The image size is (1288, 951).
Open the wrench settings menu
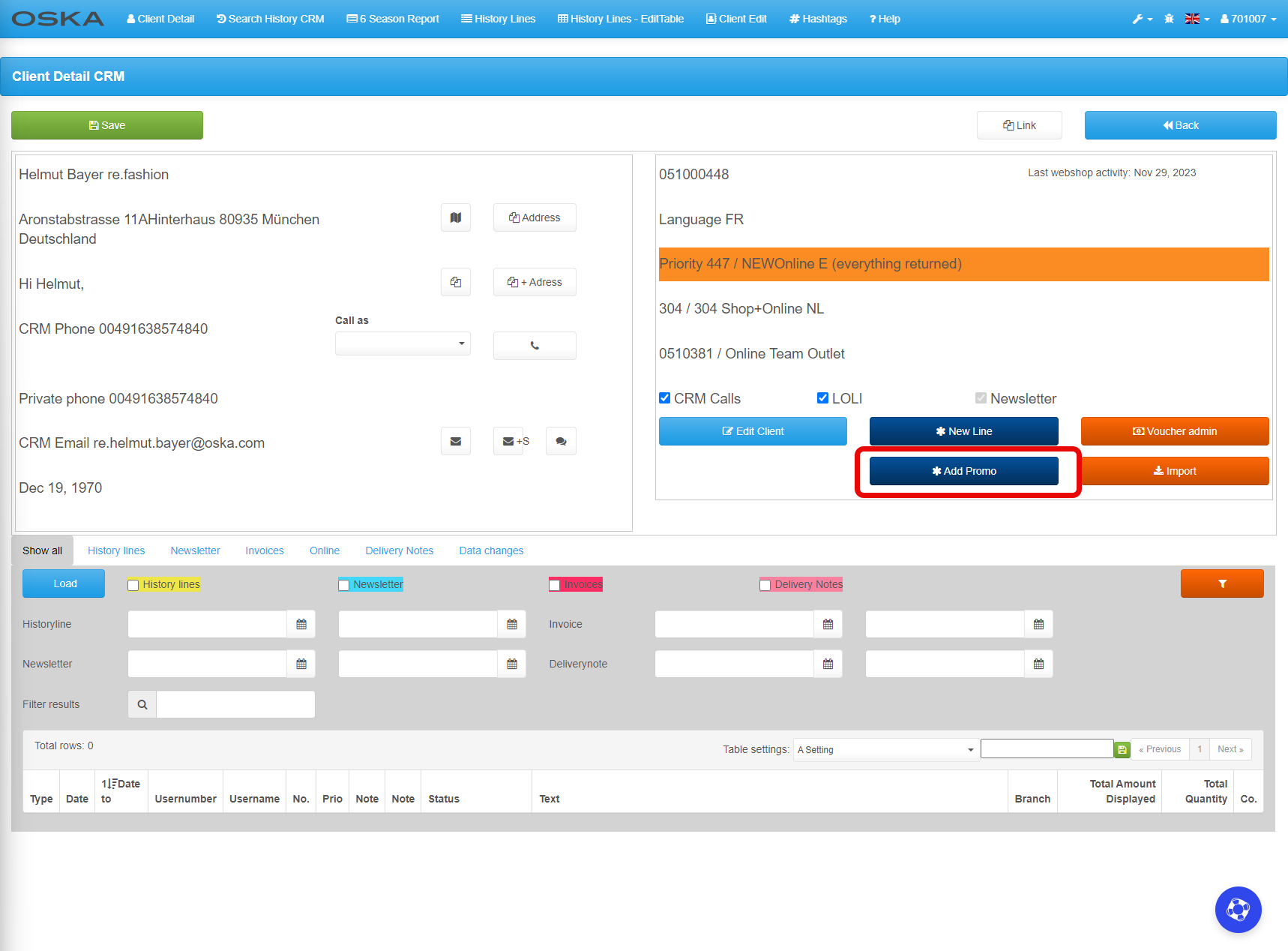click(x=1143, y=19)
